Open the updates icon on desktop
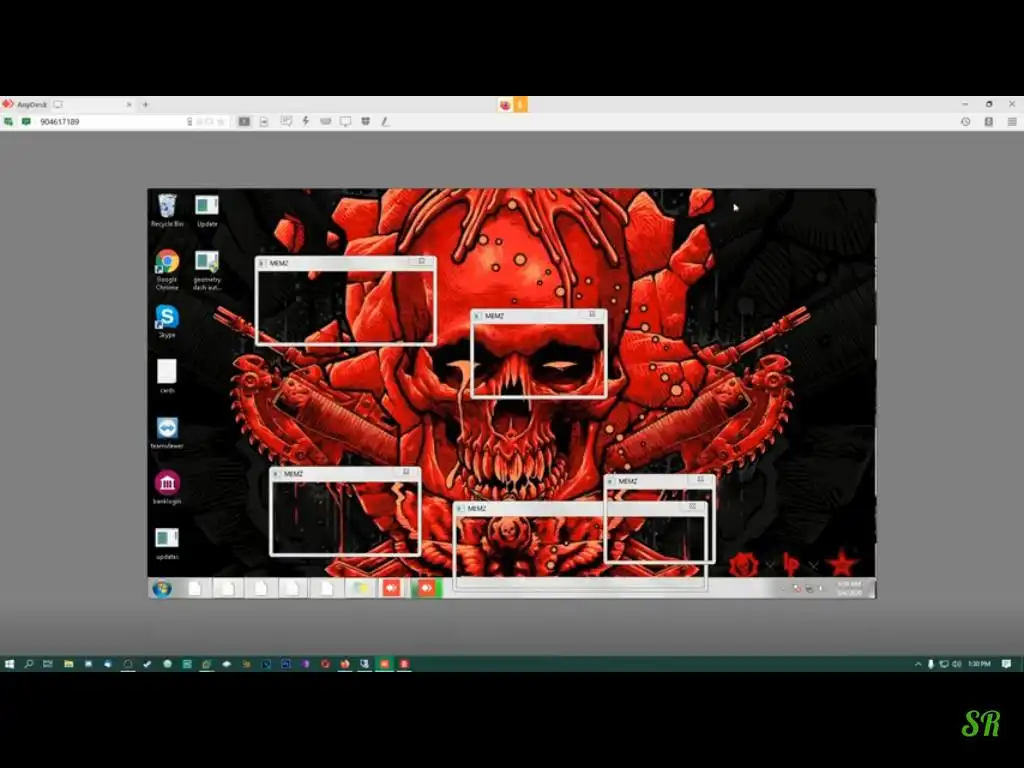The height and width of the screenshot is (768, 1024). pyautogui.click(x=167, y=543)
